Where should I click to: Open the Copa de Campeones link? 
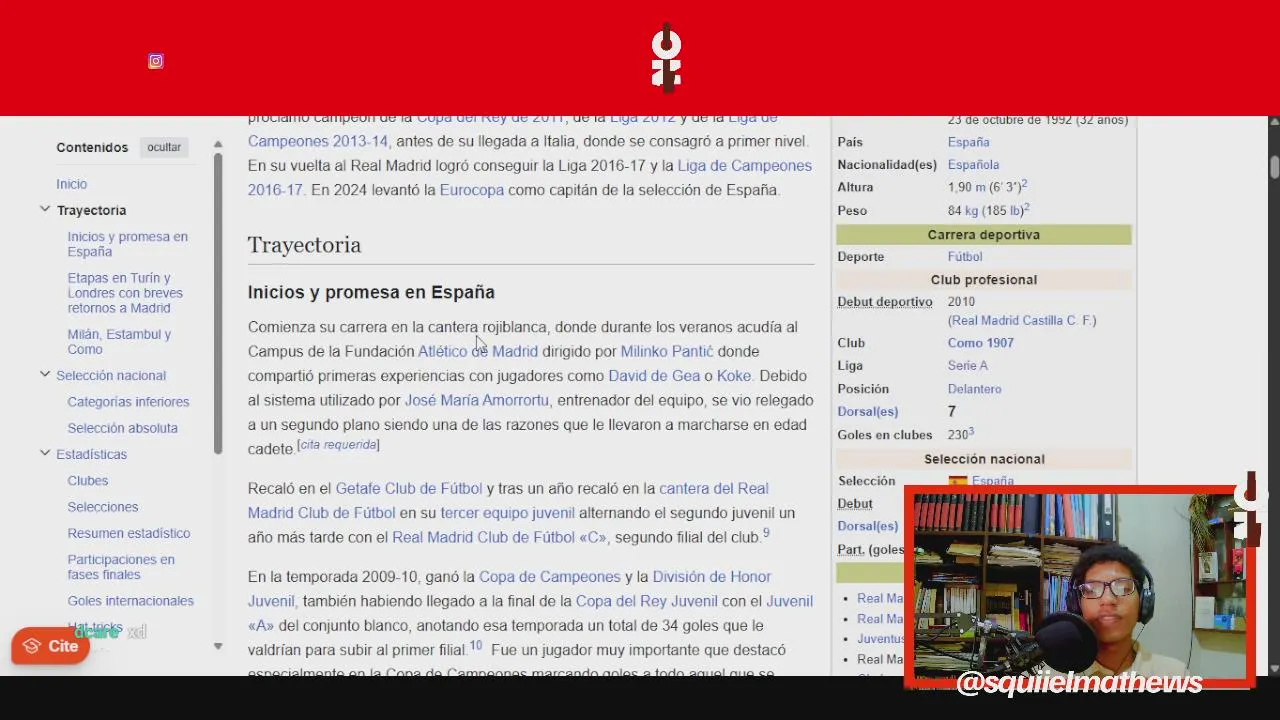550,577
